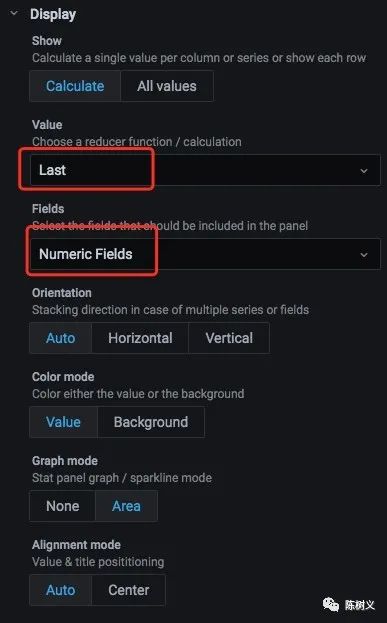Collapse the Display section chevron

pyautogui.click(x=14, y=14)
